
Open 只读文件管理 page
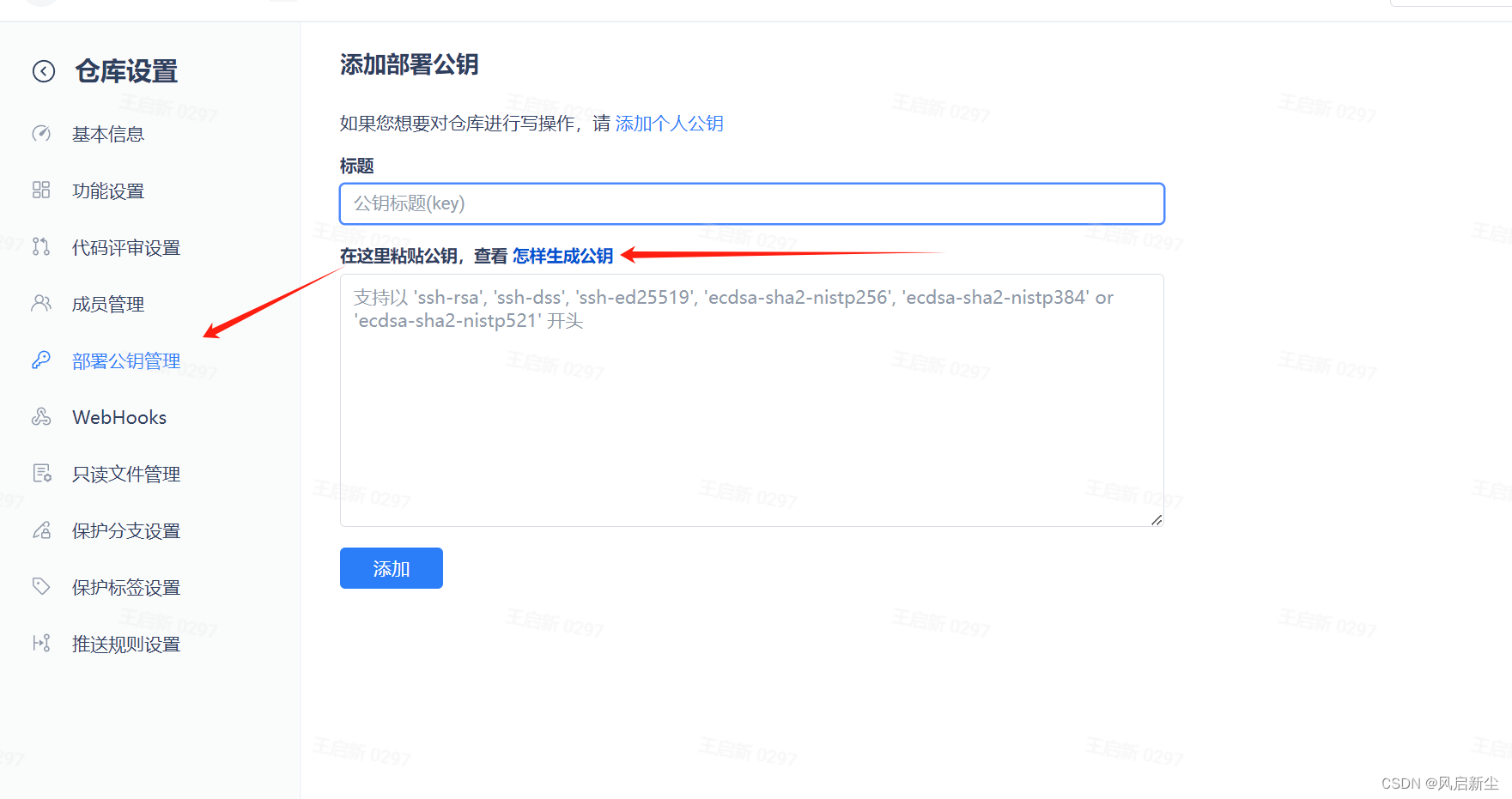pyautogui.click(x=126, y=474)
